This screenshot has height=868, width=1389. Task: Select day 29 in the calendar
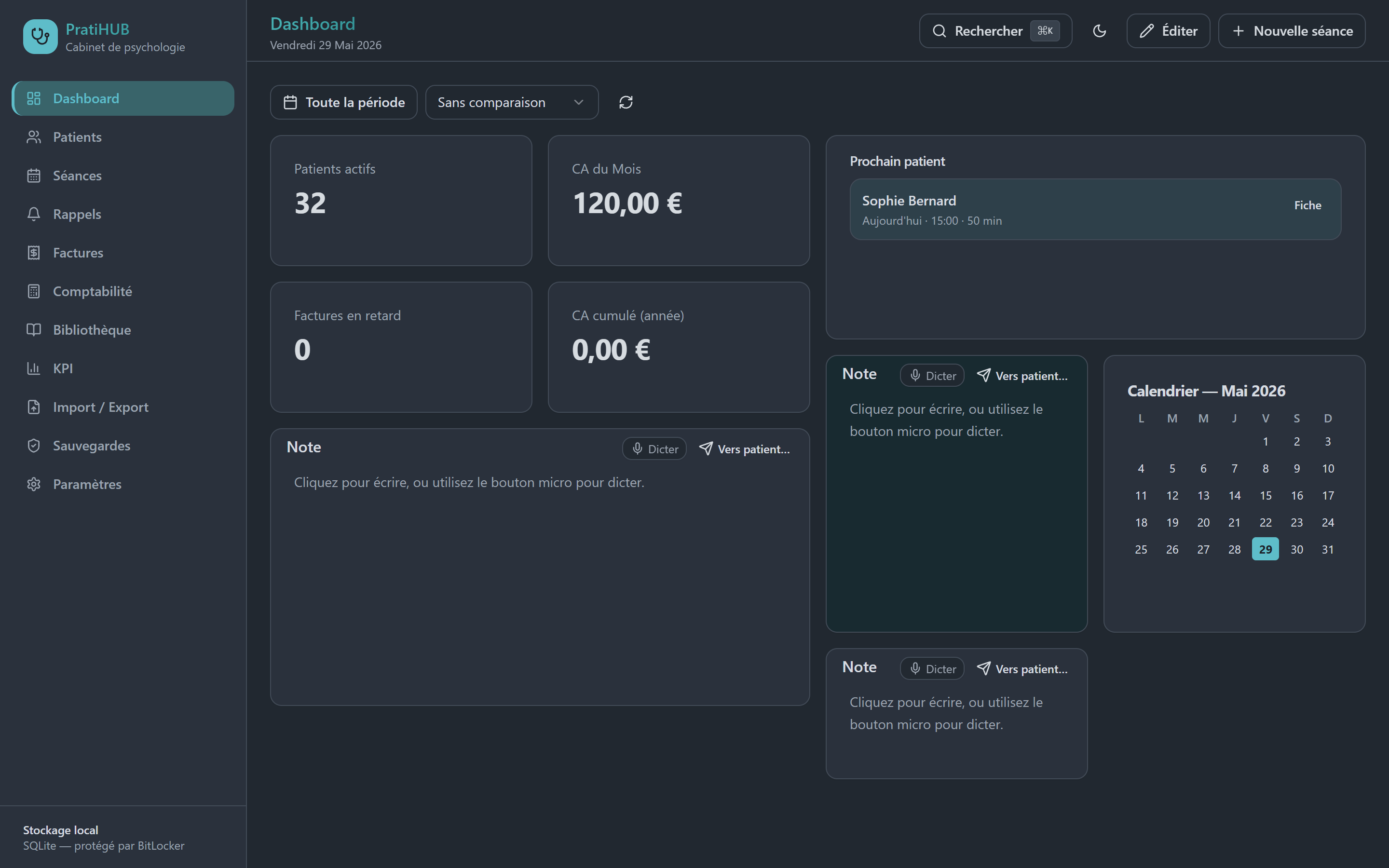click(x=1265, y=549)
